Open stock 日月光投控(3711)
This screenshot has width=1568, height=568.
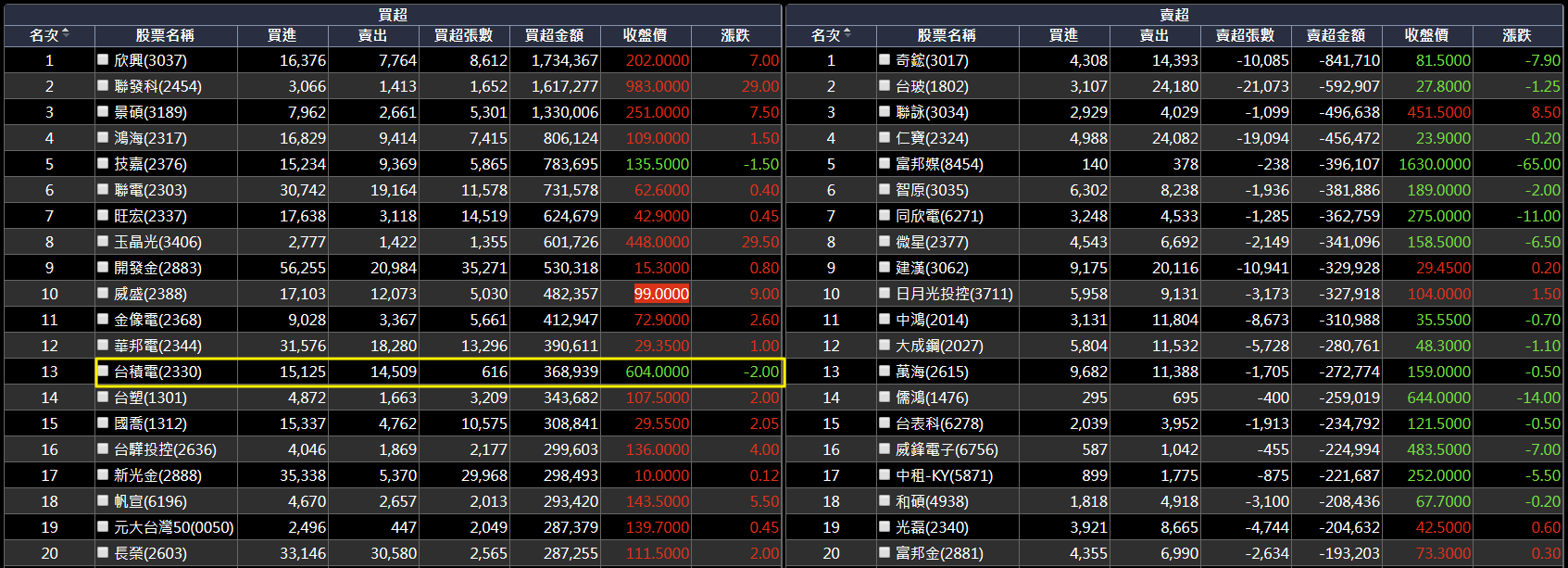[x=954, y=294]
